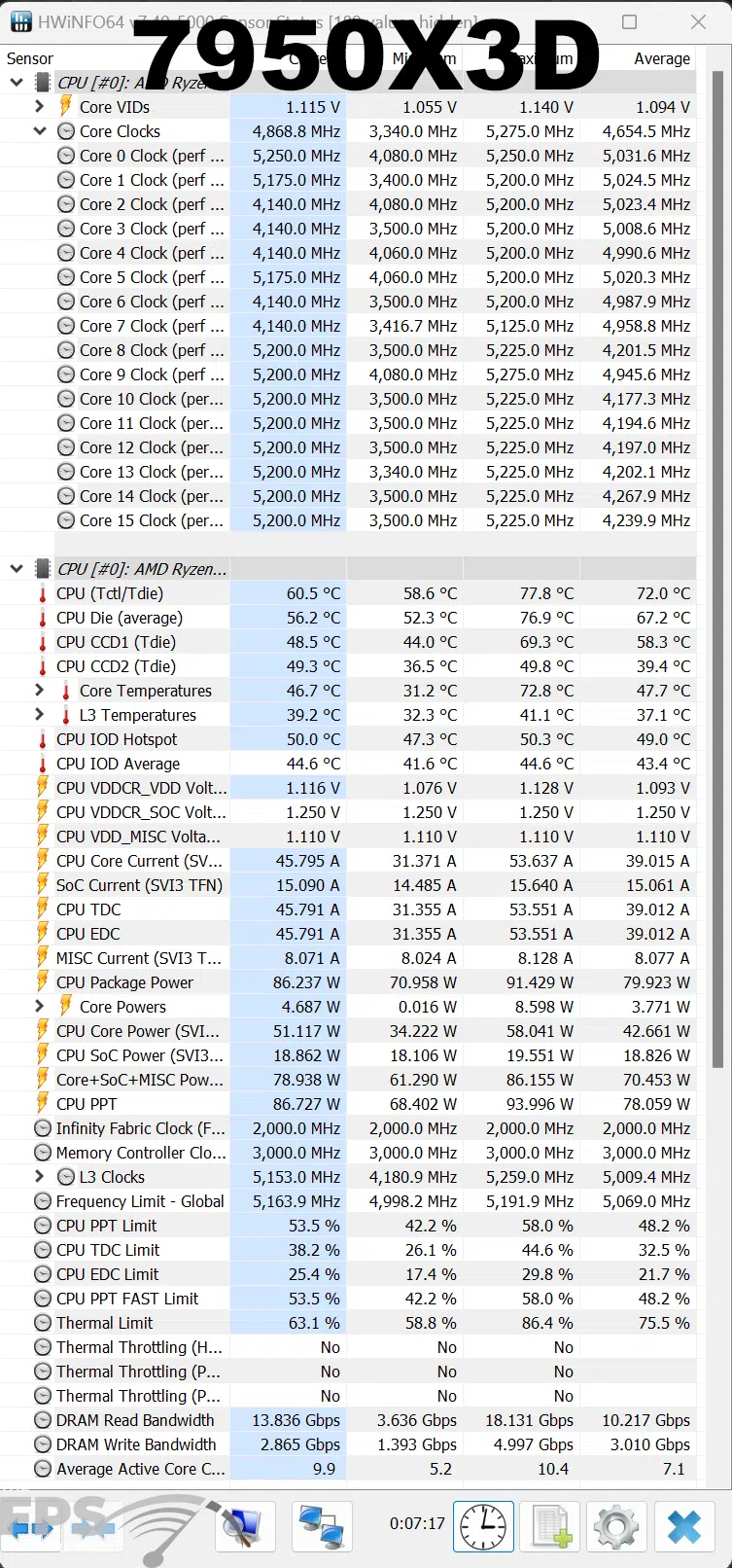Expand the Core Powers node

(x=40, y=1007)
